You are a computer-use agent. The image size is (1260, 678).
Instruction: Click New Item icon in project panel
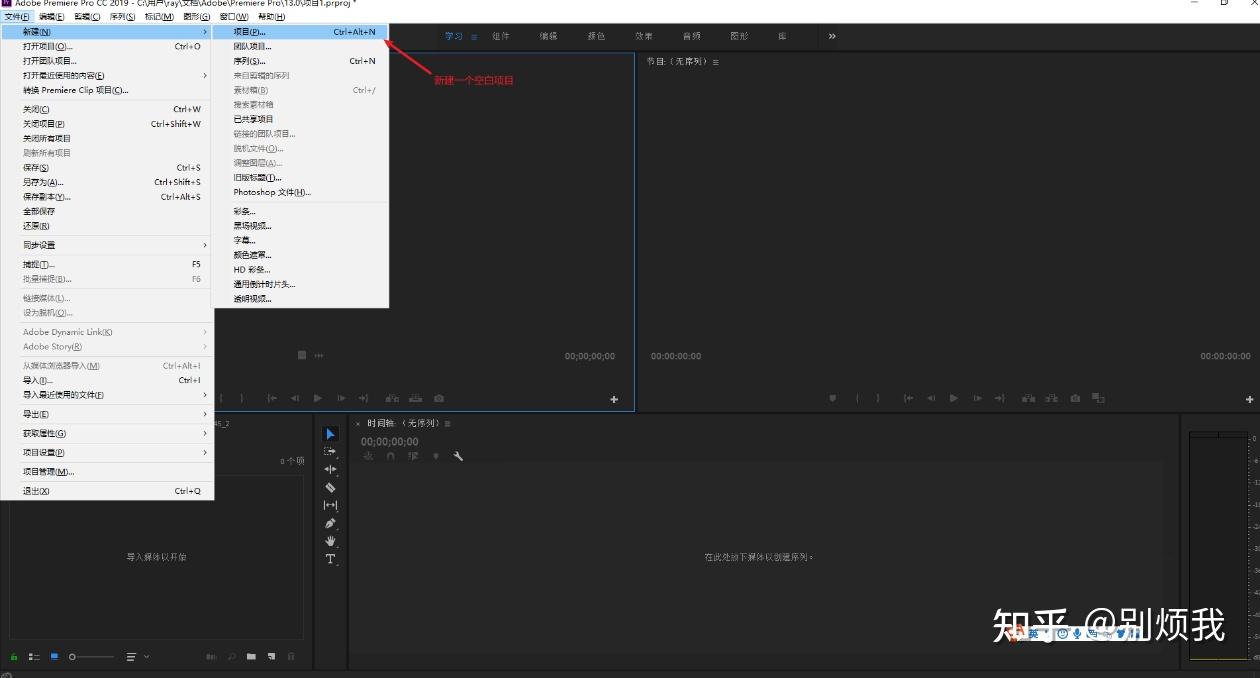271,657
